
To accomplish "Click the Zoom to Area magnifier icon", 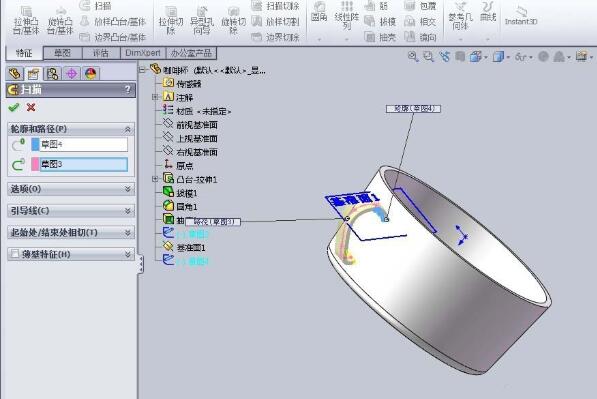I will 429,57.
